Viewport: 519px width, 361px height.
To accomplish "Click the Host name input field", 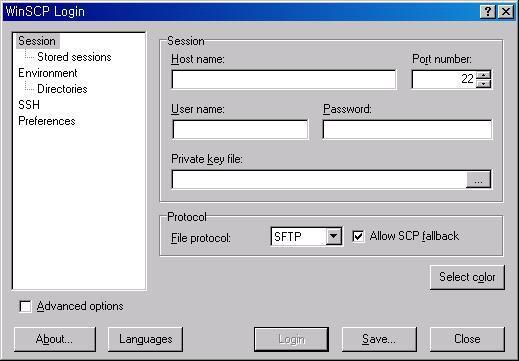I will pyautogui.click(x=284, y=79).
